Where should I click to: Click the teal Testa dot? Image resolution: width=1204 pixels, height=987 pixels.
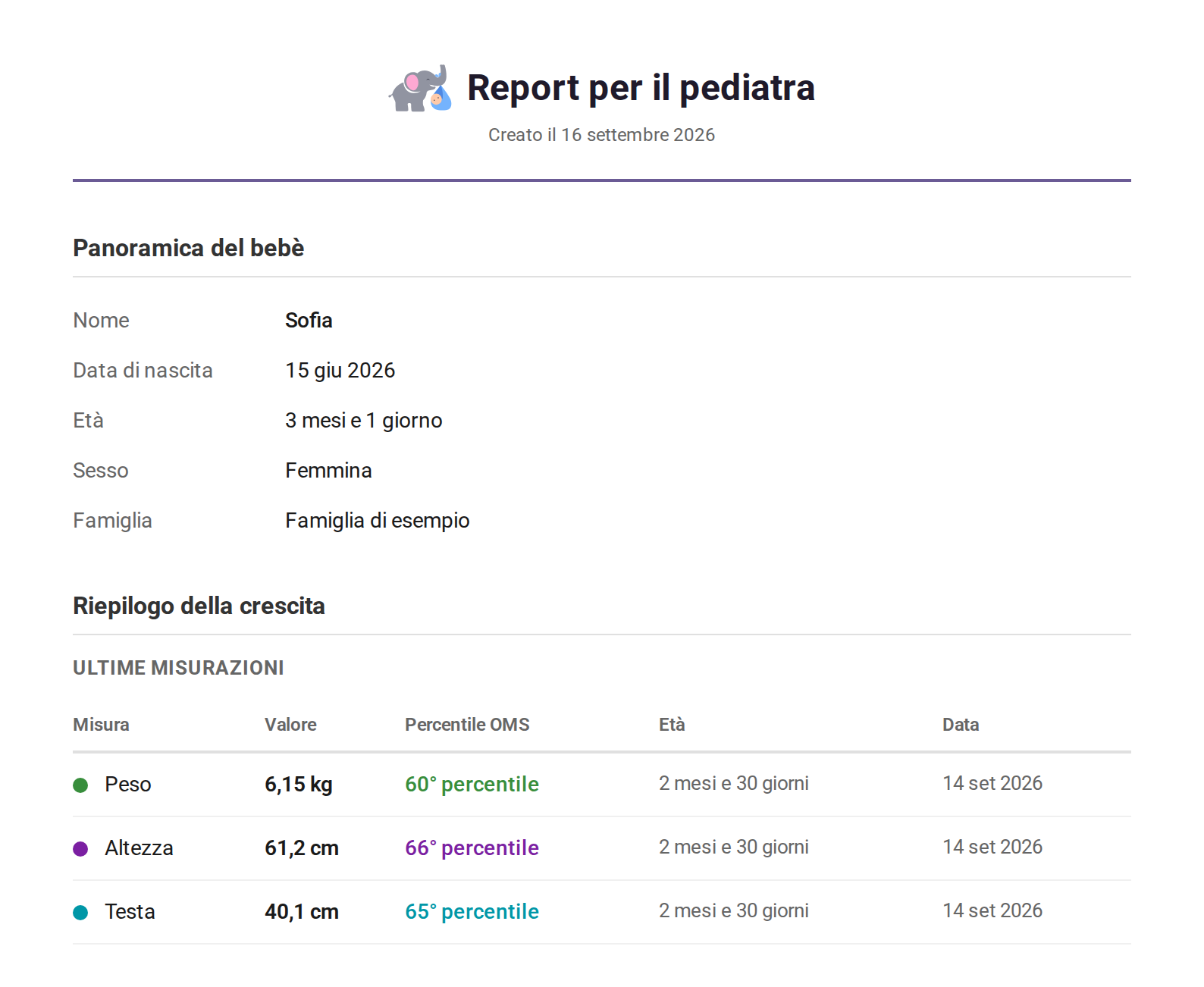(80, 912)
